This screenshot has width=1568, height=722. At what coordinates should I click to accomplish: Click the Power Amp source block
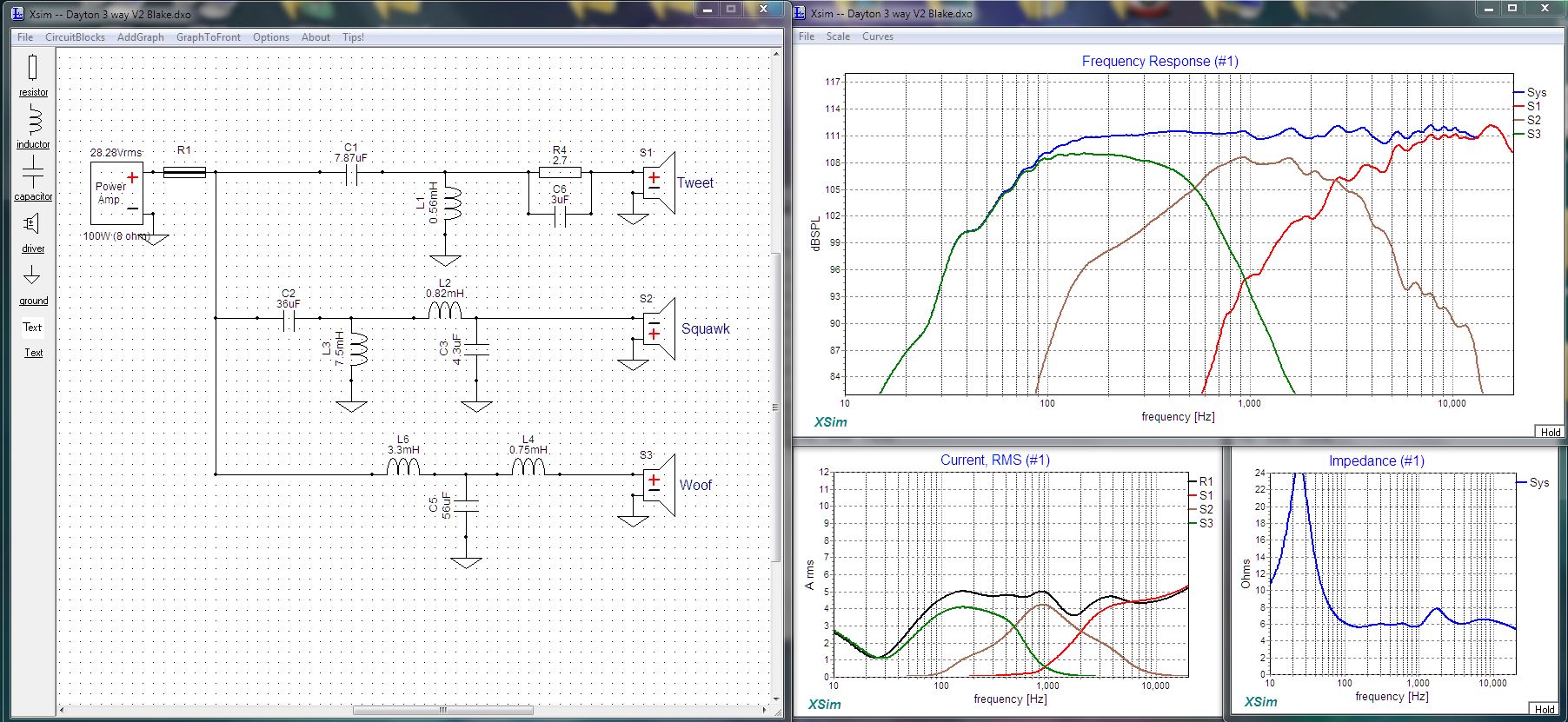[x=117, y=193]
